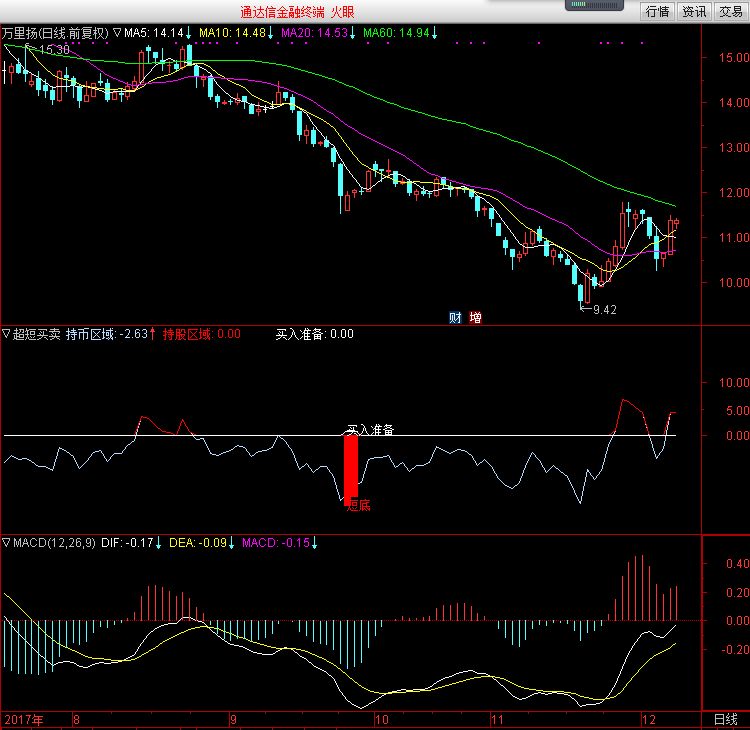The width and height of the screenshot is (750, 730).
Task: Click the 日线 period button at bottom right
Action: pos(726,719)
